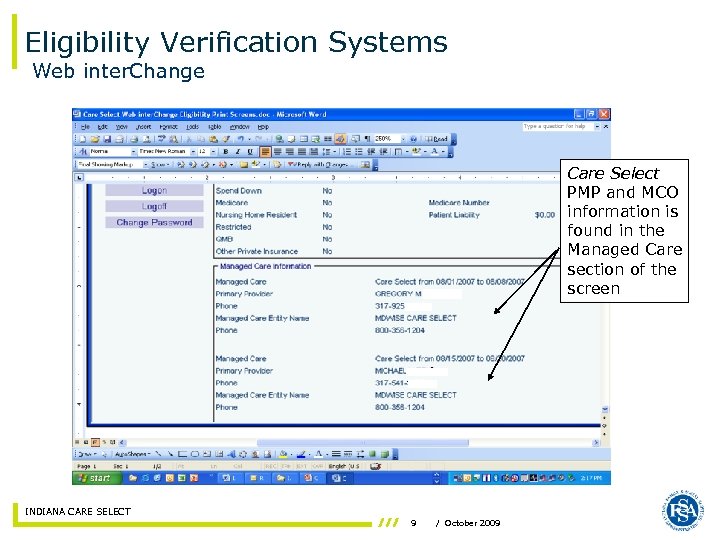Toggle Underline formatting
The width and height of the screenshot is (720, 540).
pos(250,152)
